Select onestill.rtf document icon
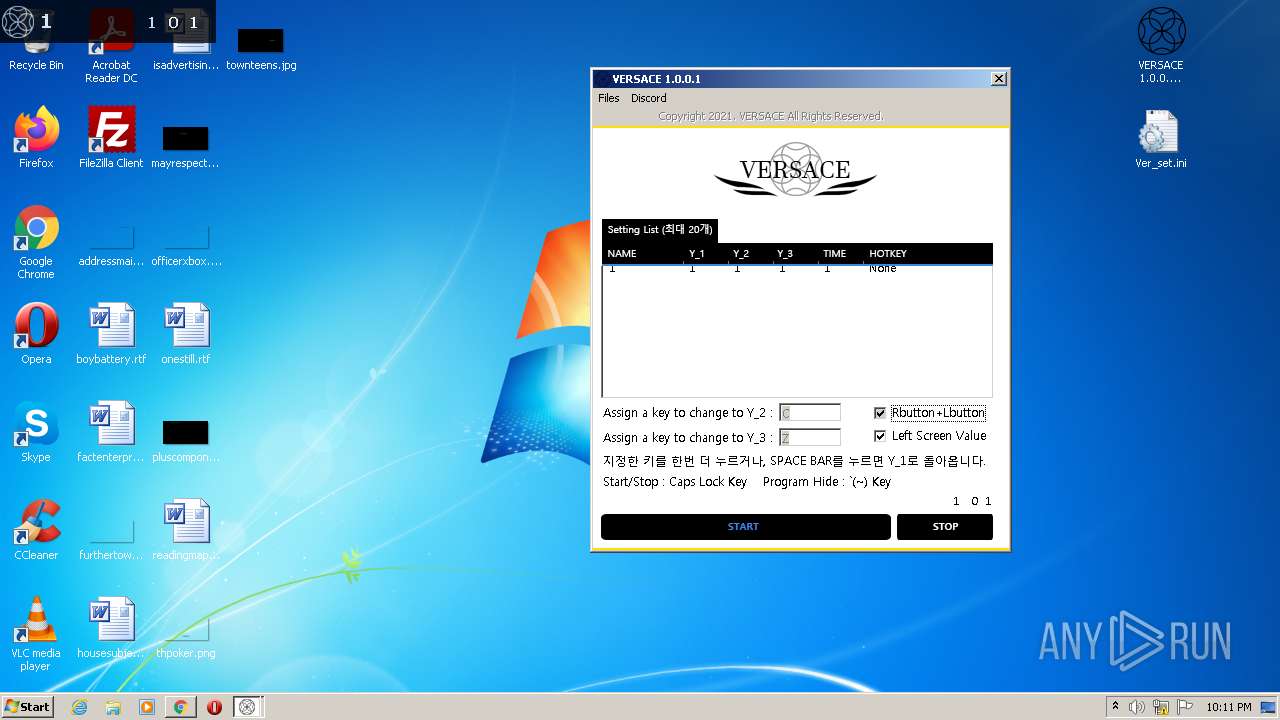Image resolution: width=1280 pixels, height=720 pixels. tap(186, 333)
